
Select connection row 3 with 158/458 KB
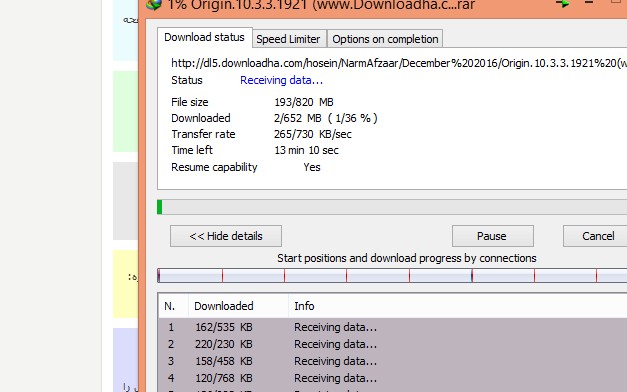[x=393, y=361]
